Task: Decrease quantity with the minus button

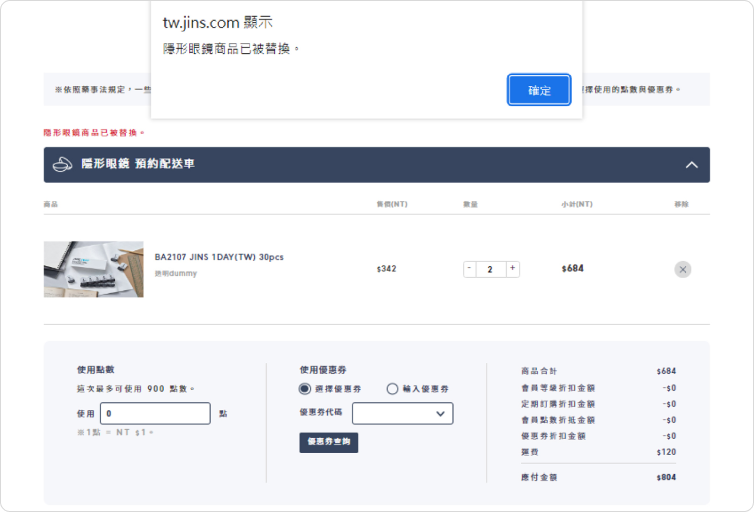Action: tap(470, 269)
